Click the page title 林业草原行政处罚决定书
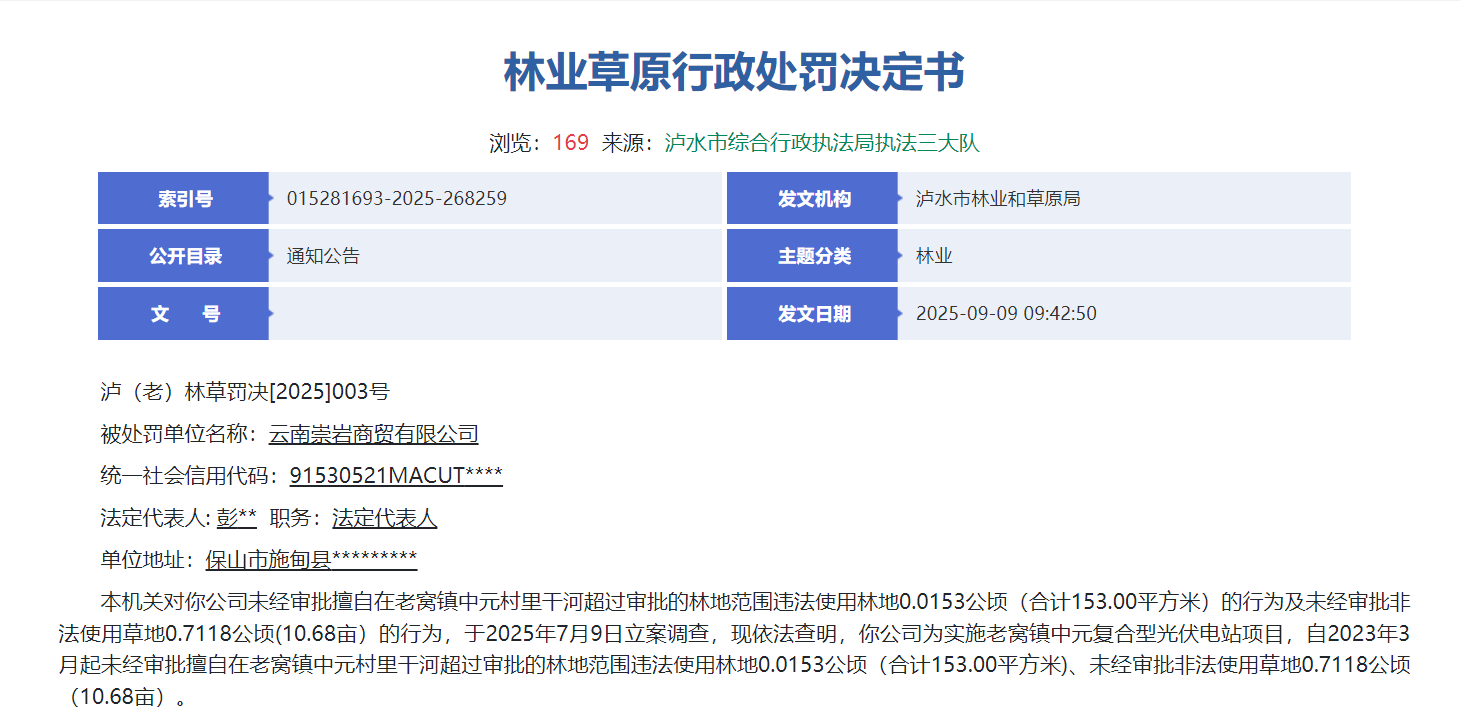This screenshot has width=1460, height=710. 733,72
